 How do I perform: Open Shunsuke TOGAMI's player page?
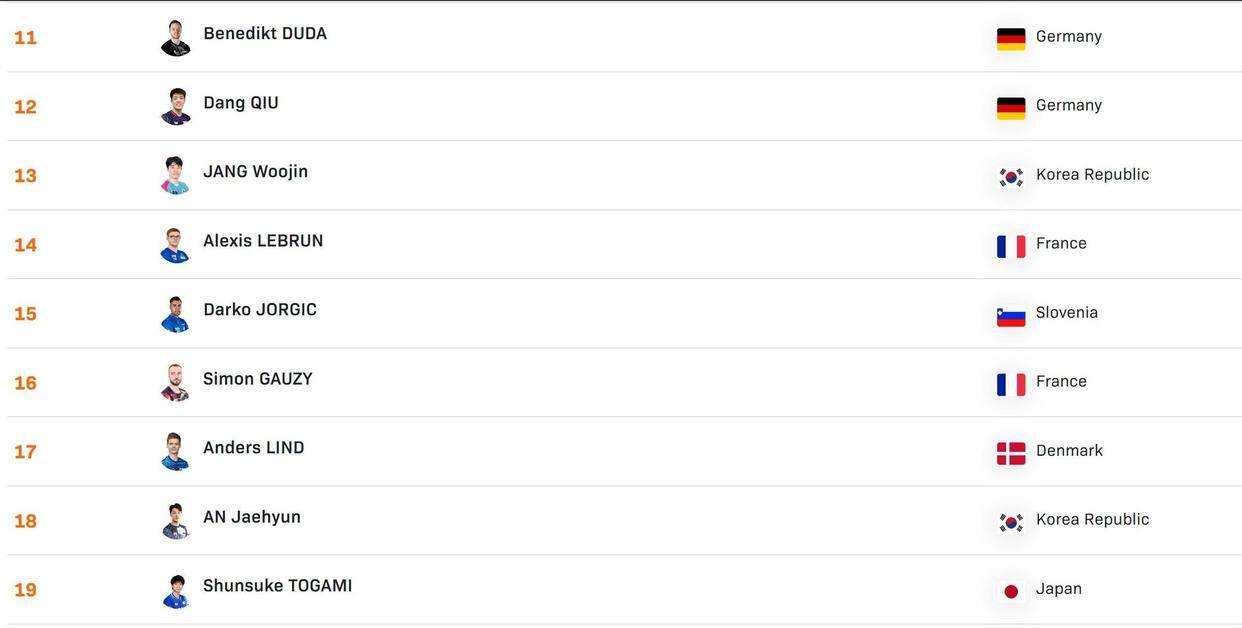278,586
